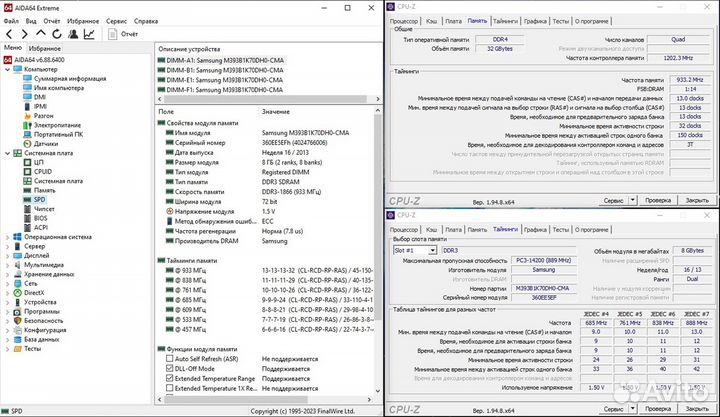Open ЦП item under Системная плата
Viewport: 720px width, 417px height.
(x=39, y=162)
